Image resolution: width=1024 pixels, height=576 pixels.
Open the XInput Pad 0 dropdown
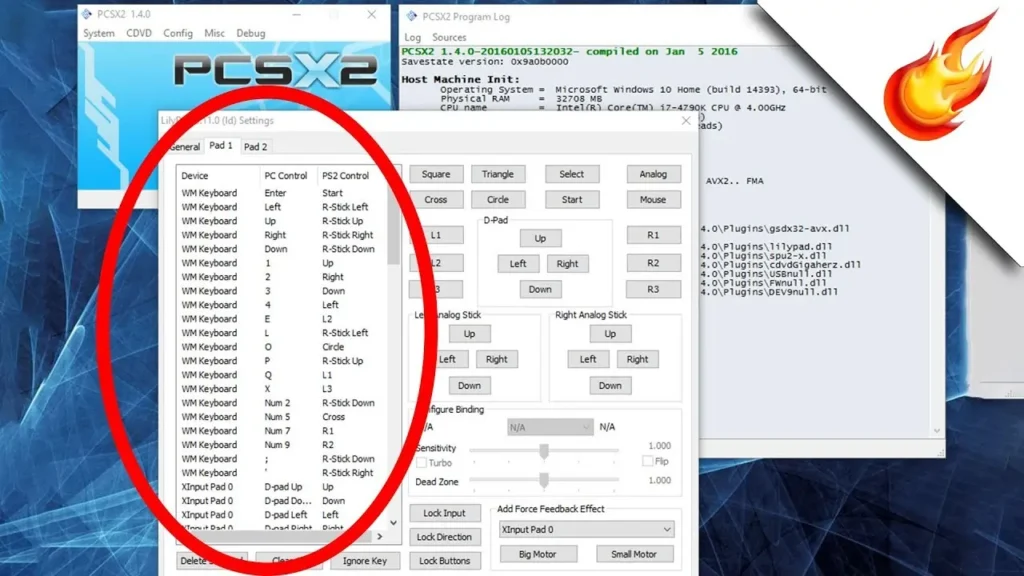(x=586, y=529)
